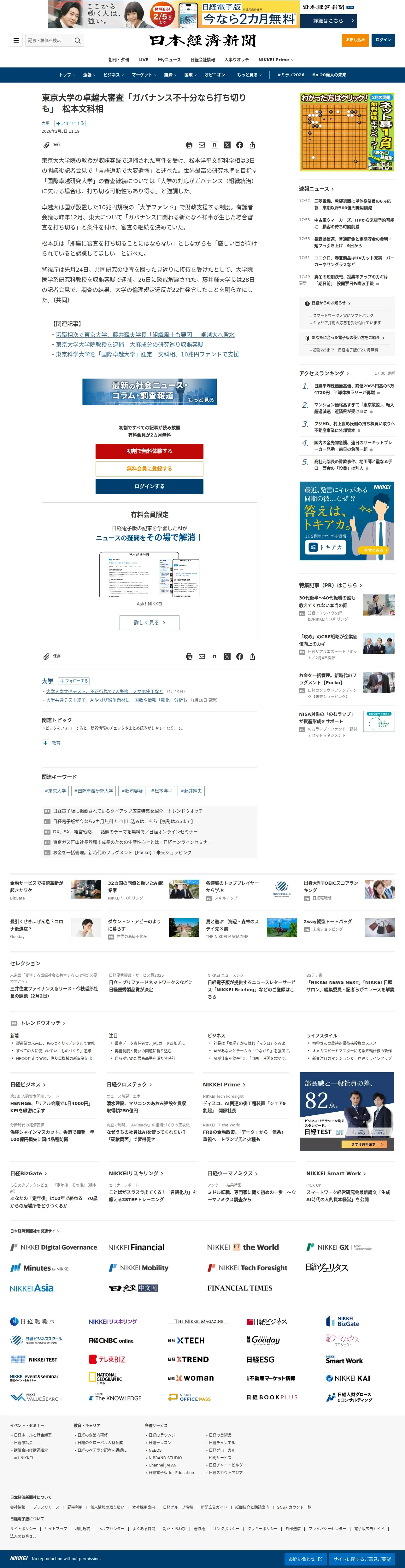Open the トレンドウオッチ heading link
This screenshot has width=405, height=1568.
tap(43, 1023)
